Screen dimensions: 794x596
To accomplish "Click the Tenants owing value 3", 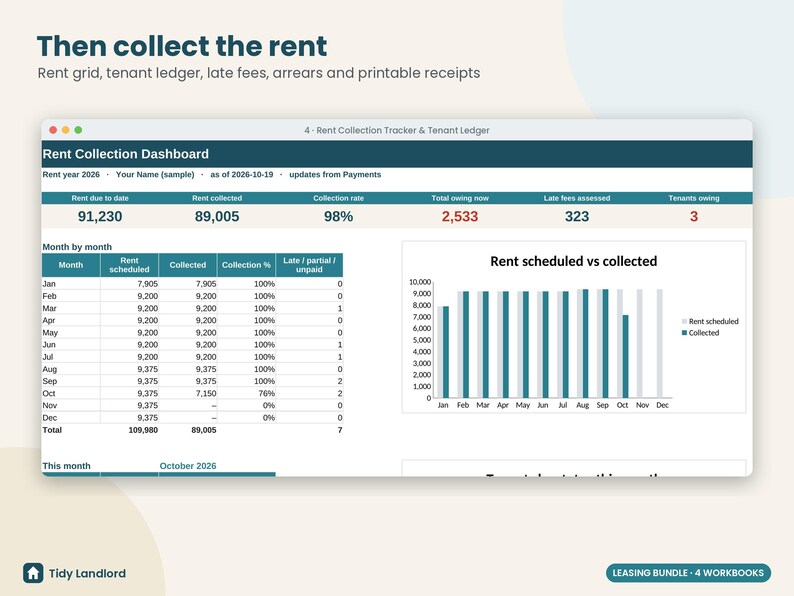I will click(x=694, y=217).
